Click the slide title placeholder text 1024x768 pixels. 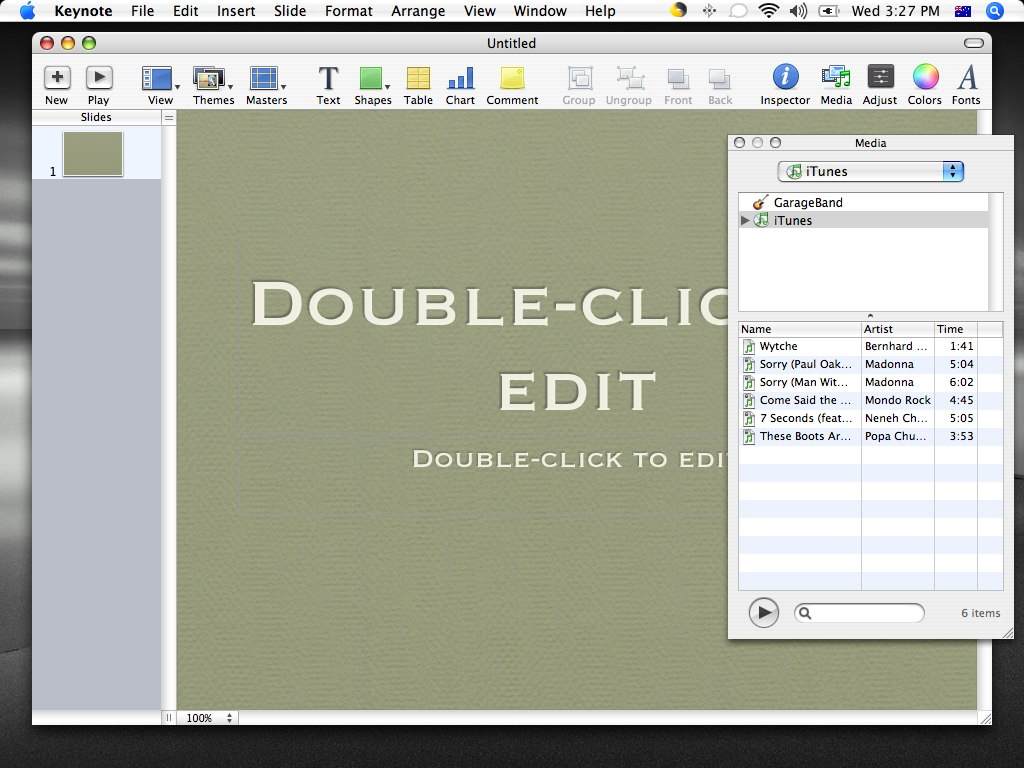490,346
